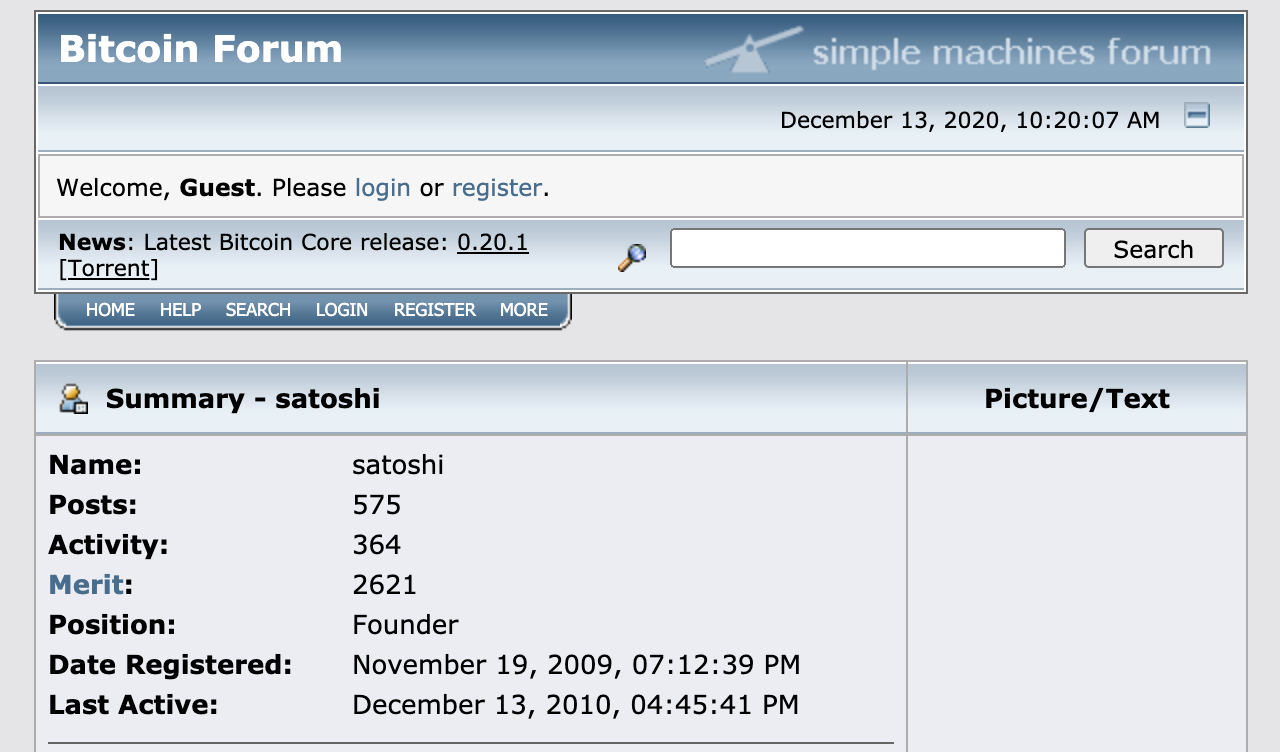Go to the SEARCH page from the navigation bar
1280x752 pixels.
[x=257, y=310]
